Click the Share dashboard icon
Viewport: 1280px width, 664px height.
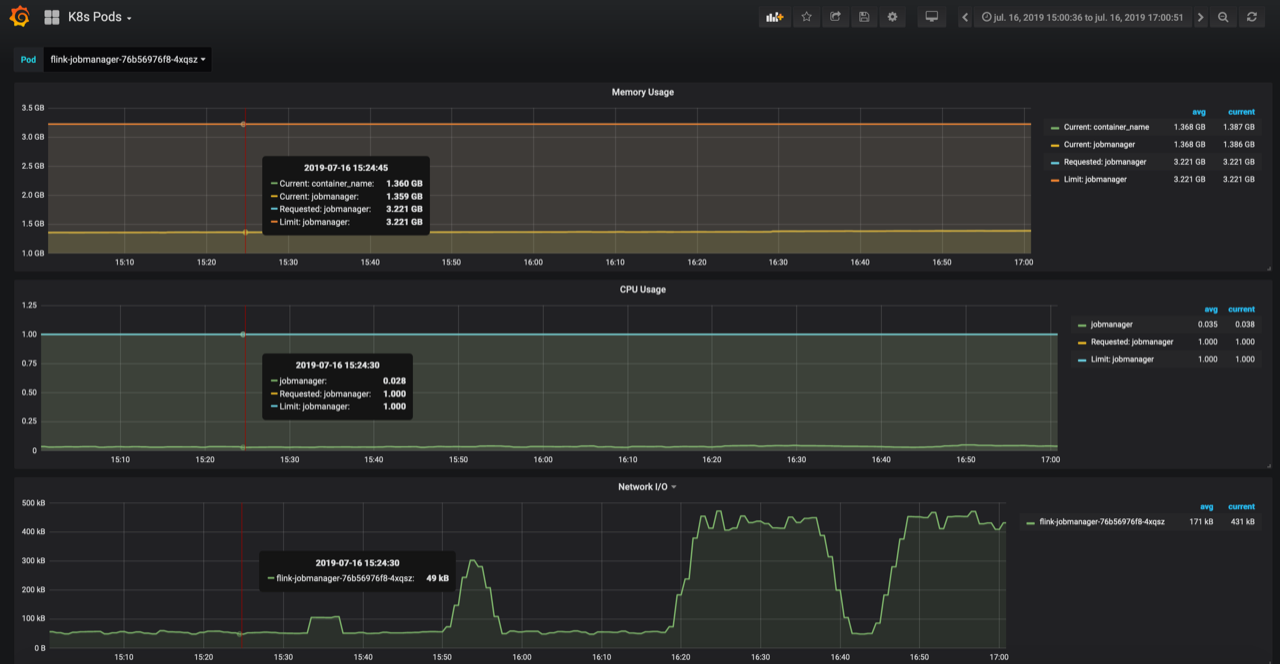835,17
